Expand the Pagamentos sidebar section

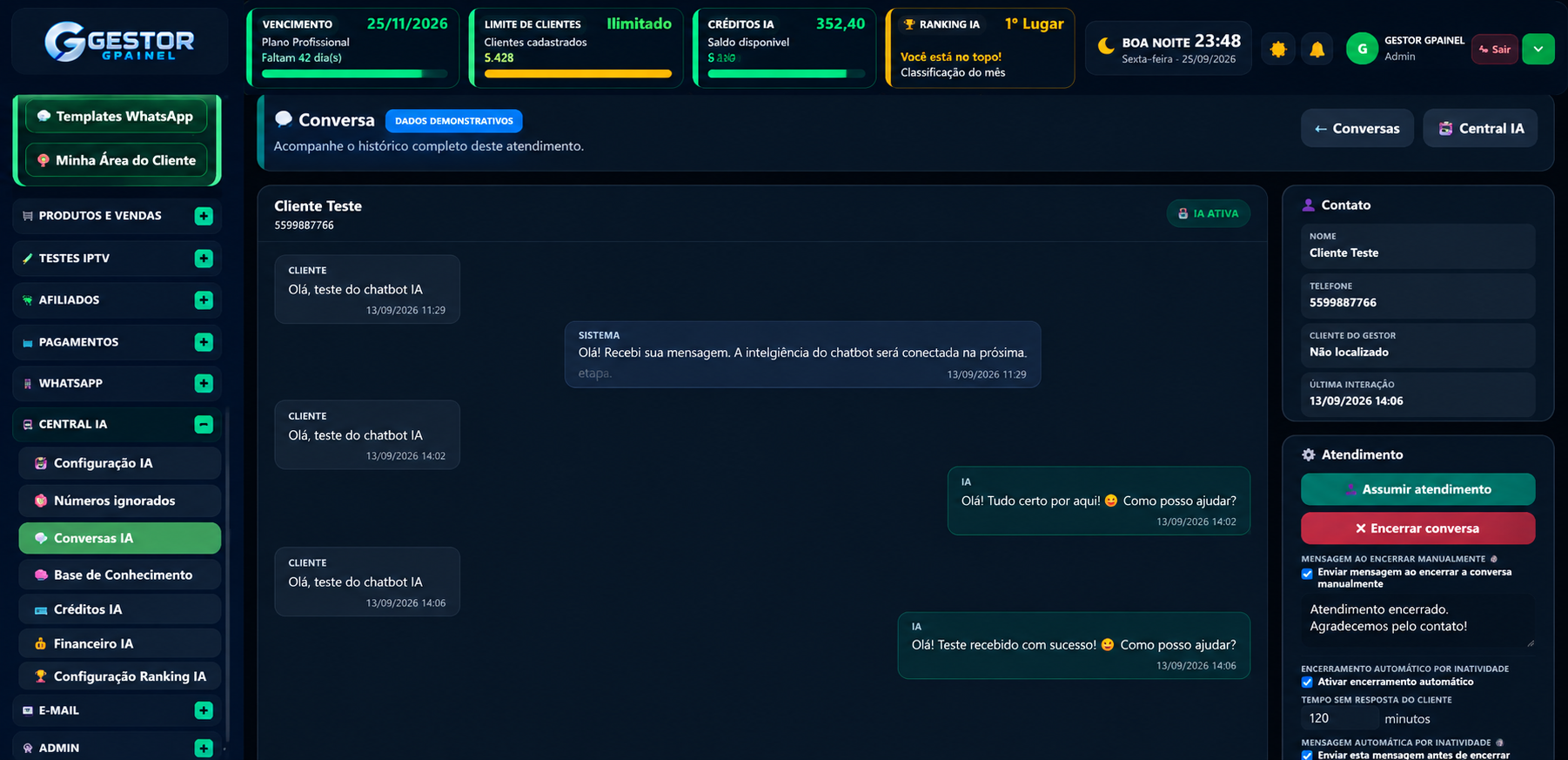tap(204, 342)
